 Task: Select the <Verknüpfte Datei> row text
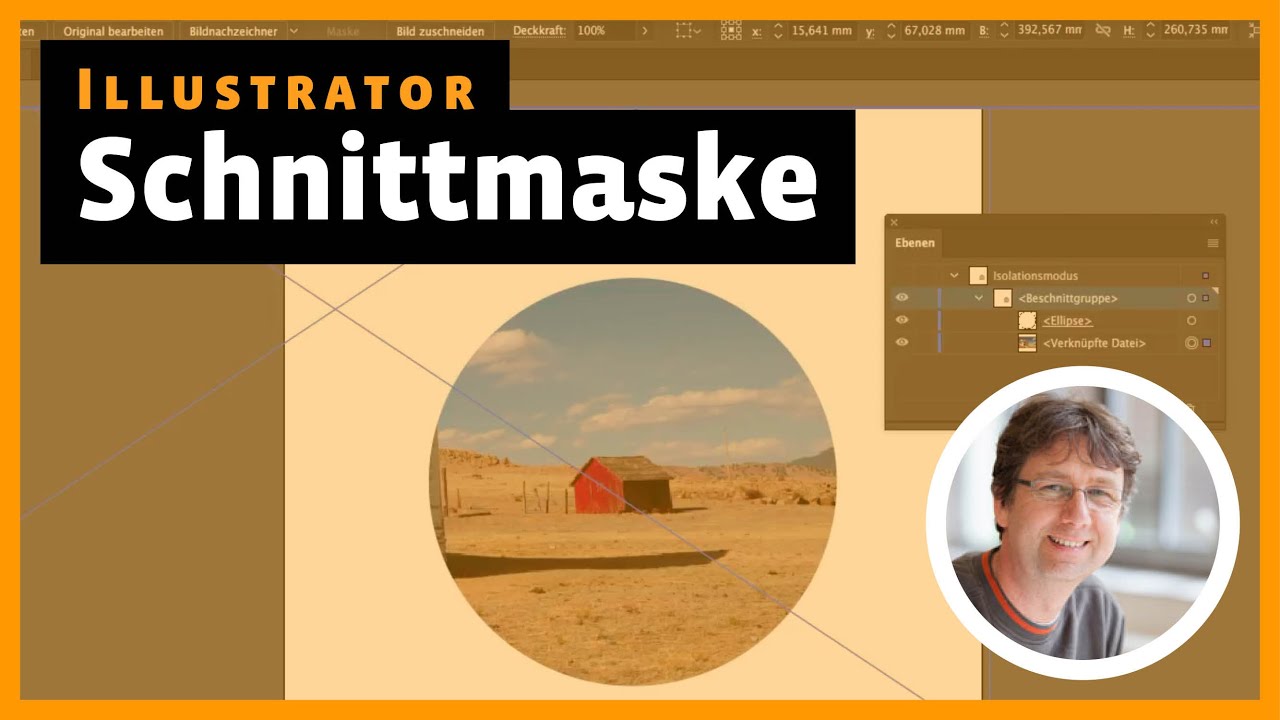tap(1094, 344)
